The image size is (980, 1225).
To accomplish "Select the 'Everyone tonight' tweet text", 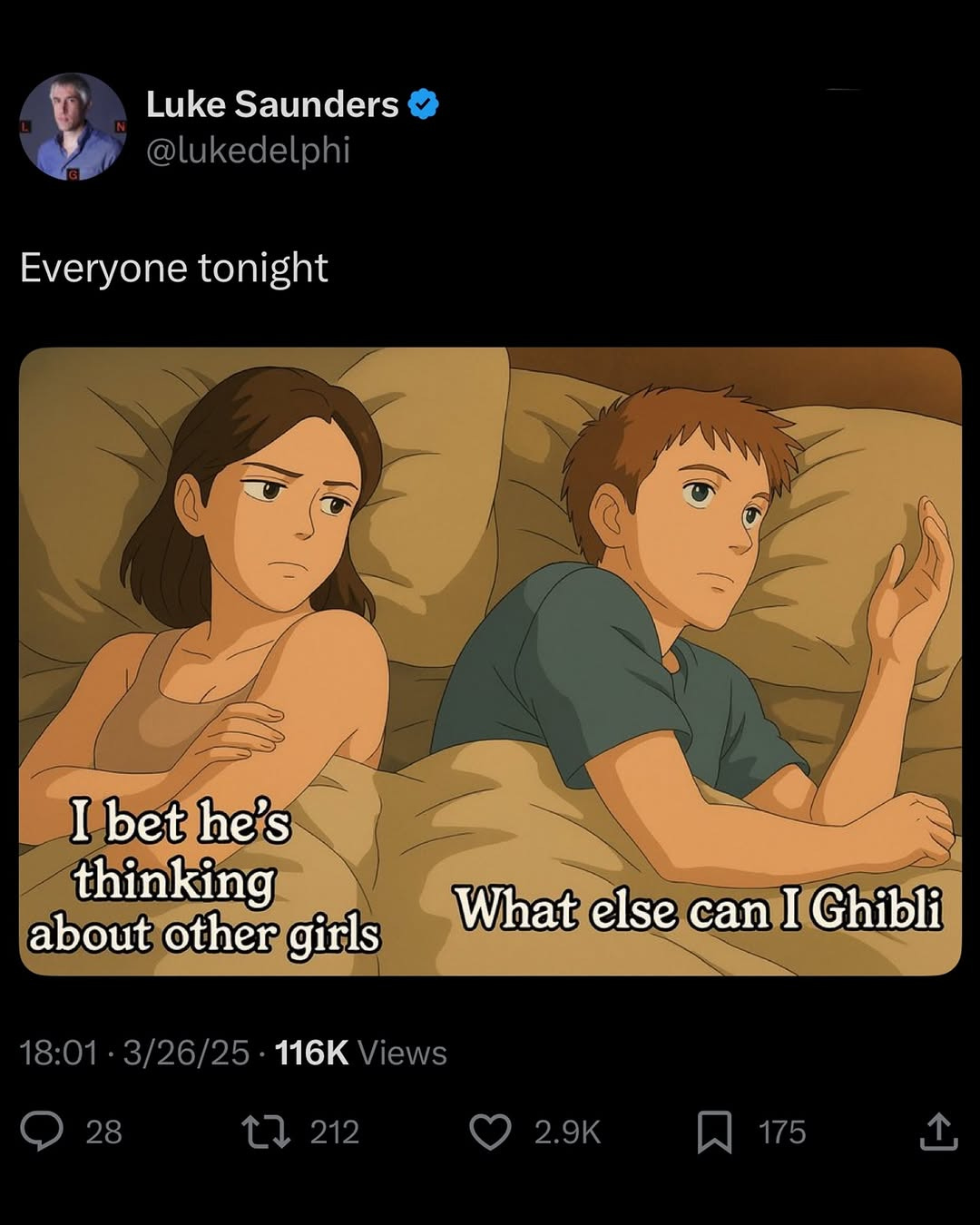I will [x=173, y=268].
